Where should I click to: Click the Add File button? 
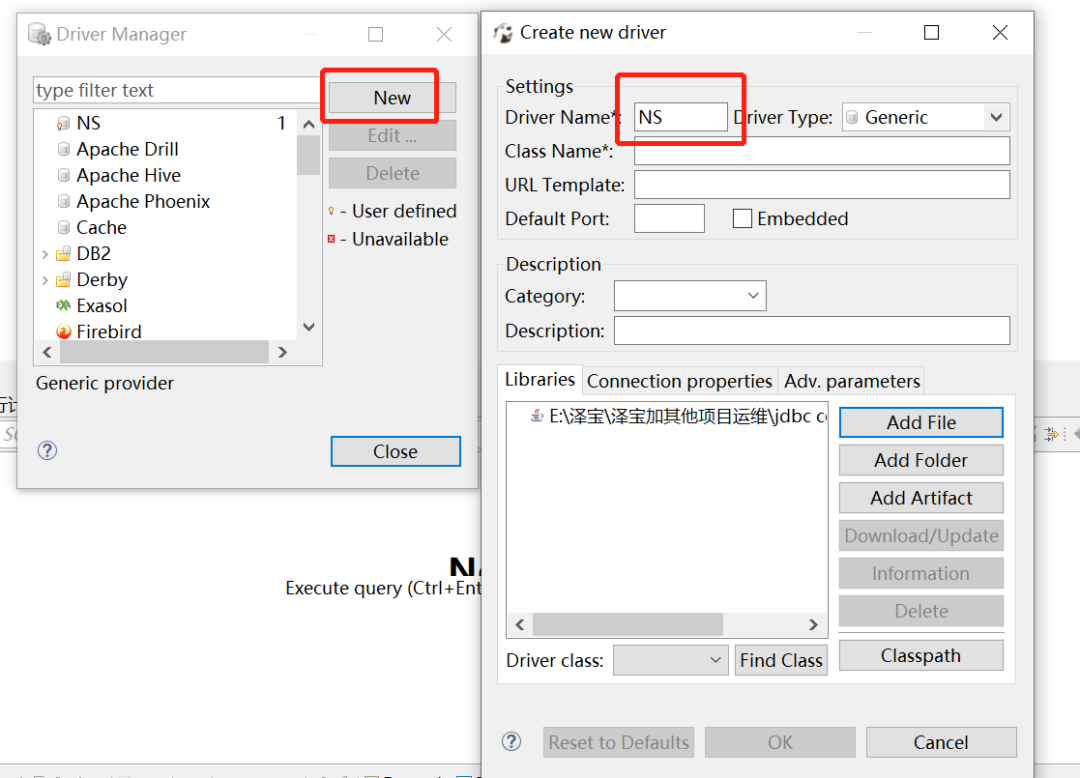921,422
